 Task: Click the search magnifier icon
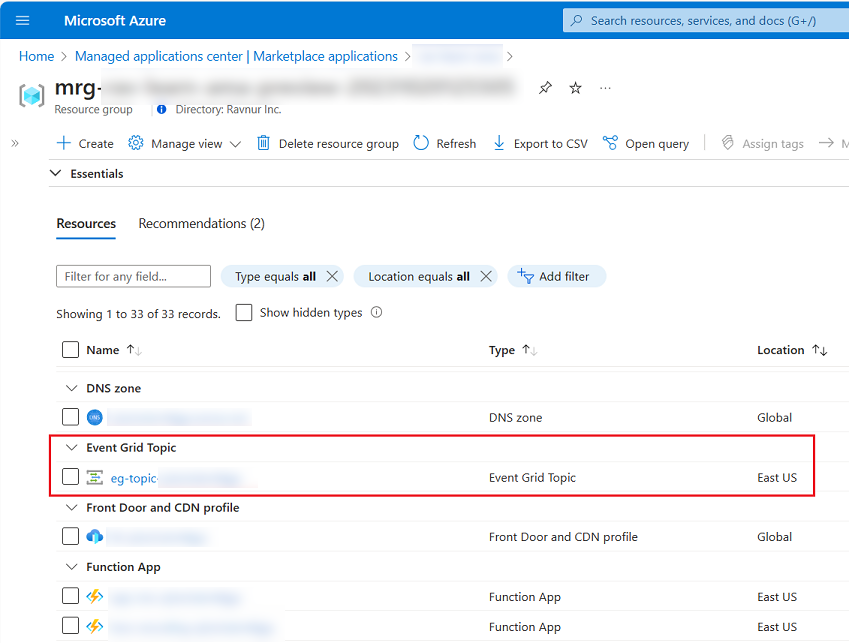tap(577, 21)
